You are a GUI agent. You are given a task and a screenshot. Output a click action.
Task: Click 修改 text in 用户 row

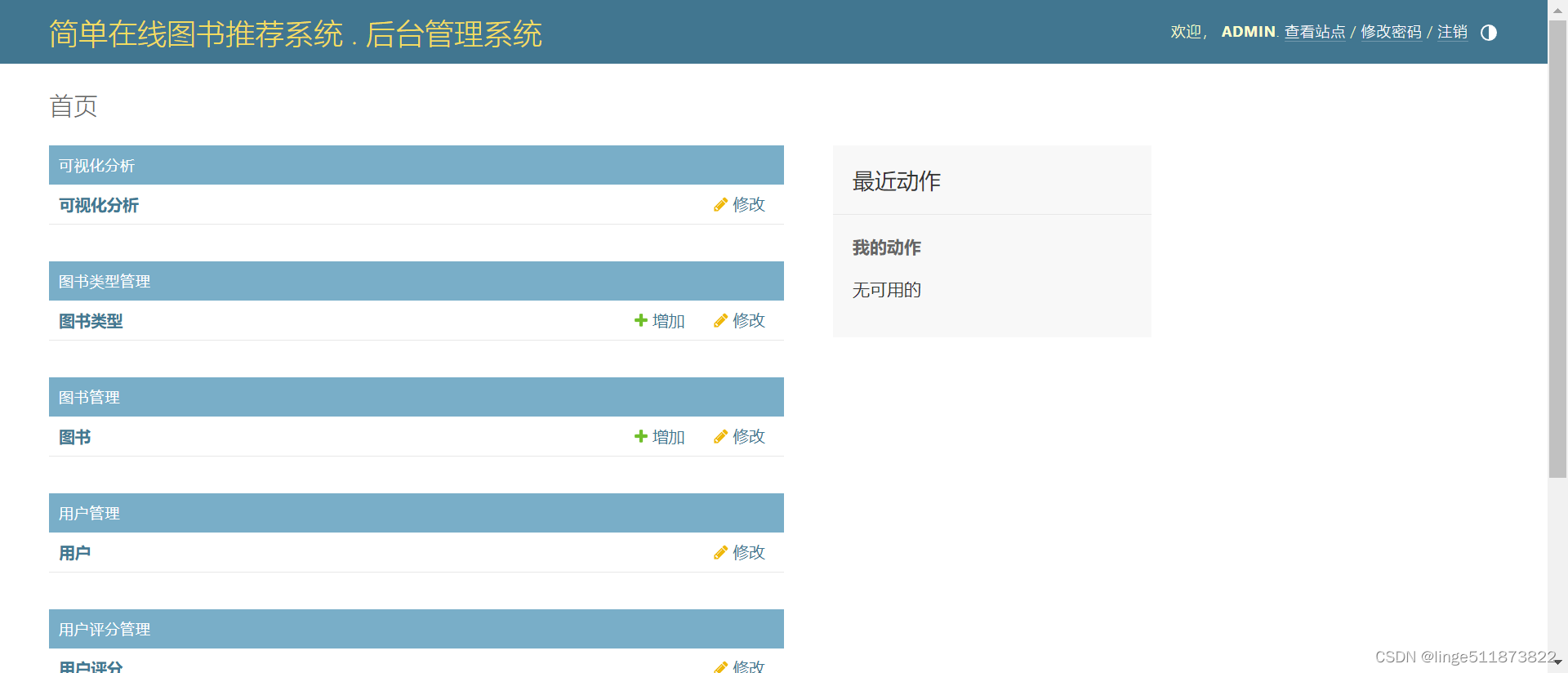[x=749, y=552]
